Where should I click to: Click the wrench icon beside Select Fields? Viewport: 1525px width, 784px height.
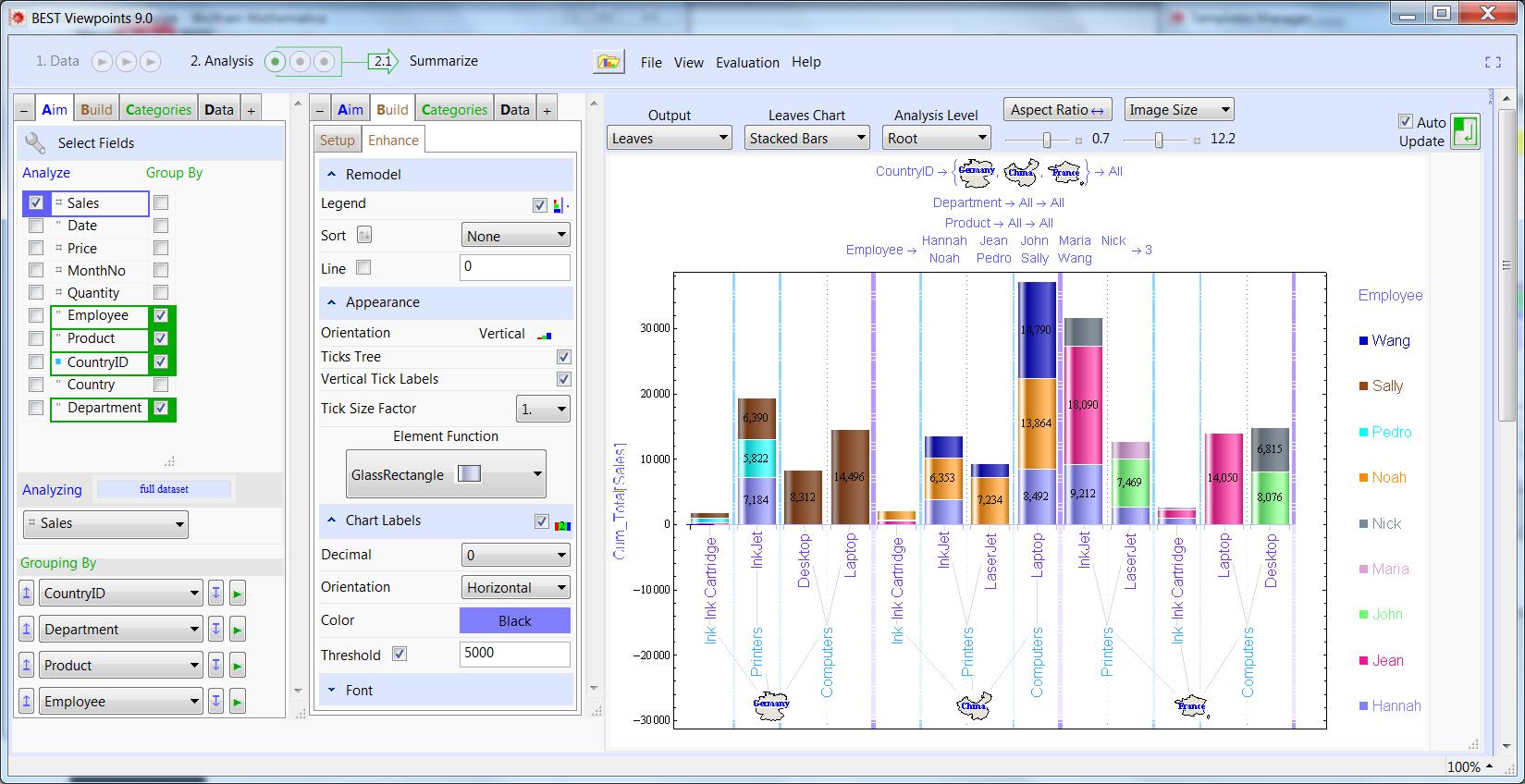[35, 142]
